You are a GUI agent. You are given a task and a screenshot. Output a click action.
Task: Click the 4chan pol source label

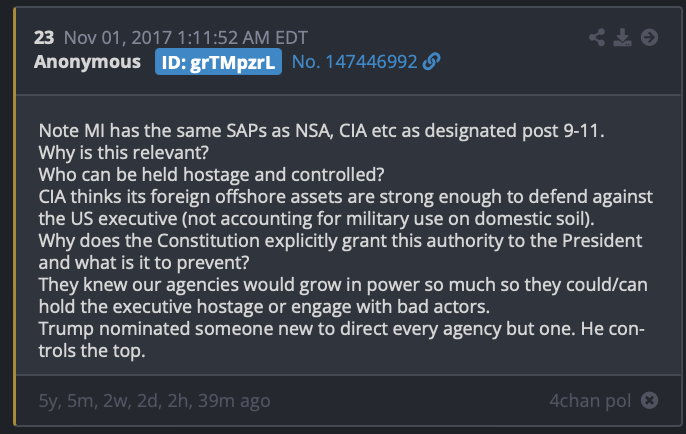590,400
